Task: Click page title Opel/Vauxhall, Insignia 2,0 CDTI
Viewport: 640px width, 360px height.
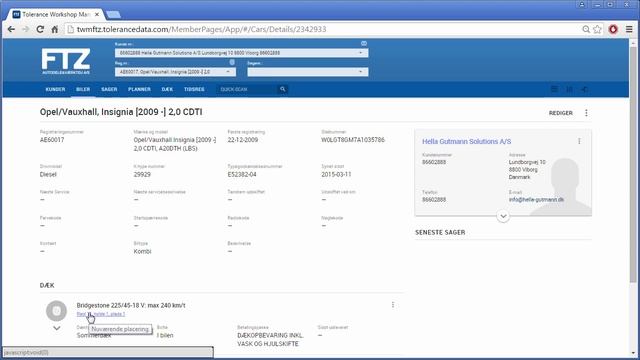Action: [121, 112]
